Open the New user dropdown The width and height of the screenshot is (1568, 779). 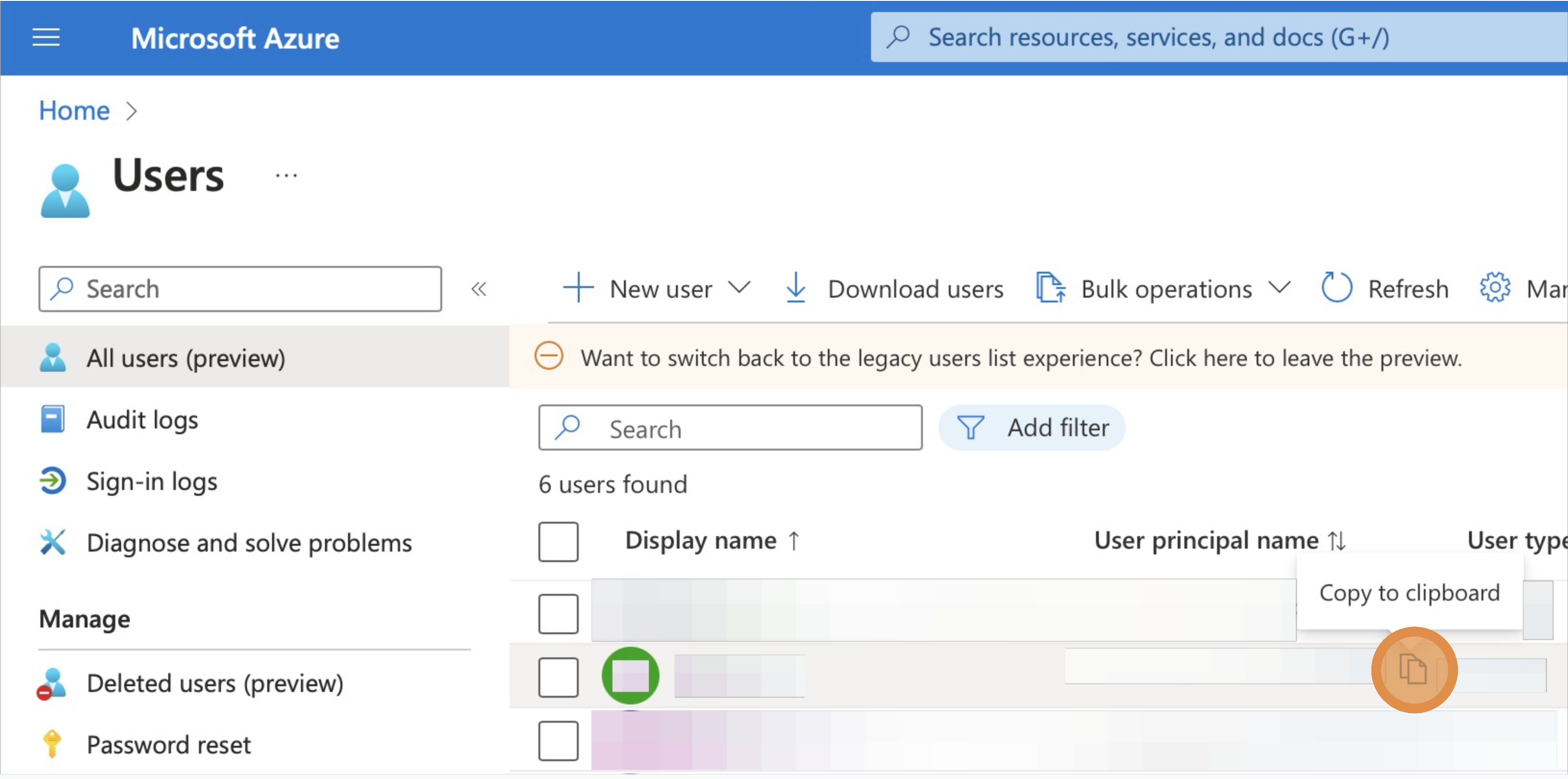click(739, 288)
